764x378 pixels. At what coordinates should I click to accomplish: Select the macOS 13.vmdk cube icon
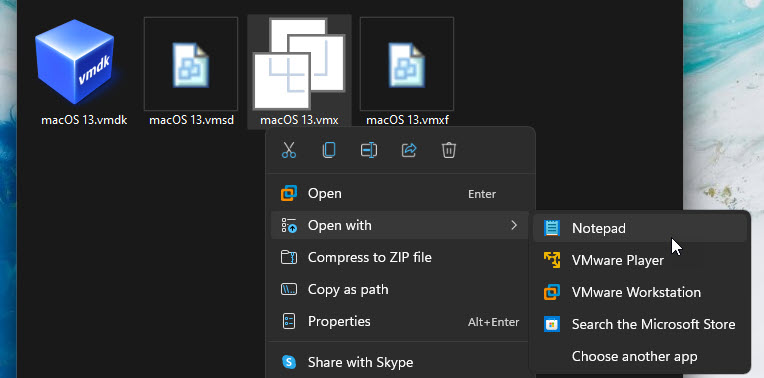(x=75, y=61)
